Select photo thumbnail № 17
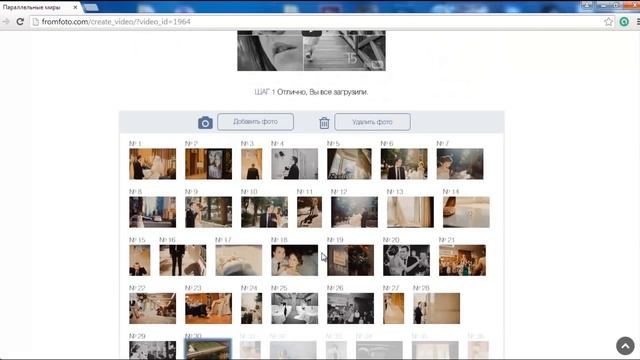The width and height of the screenshot is (640, 360). coord(239,260)
